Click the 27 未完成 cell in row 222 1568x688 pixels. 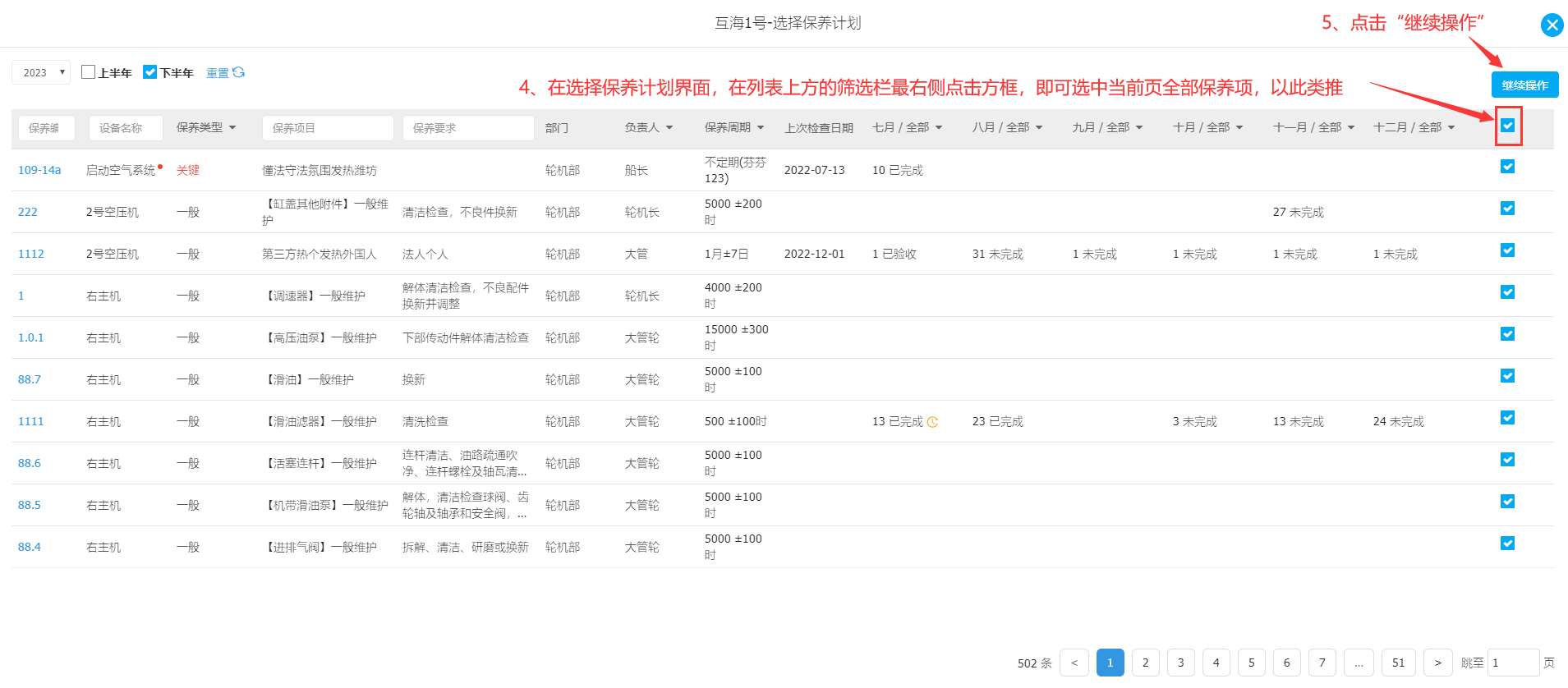click(1298, 212)
